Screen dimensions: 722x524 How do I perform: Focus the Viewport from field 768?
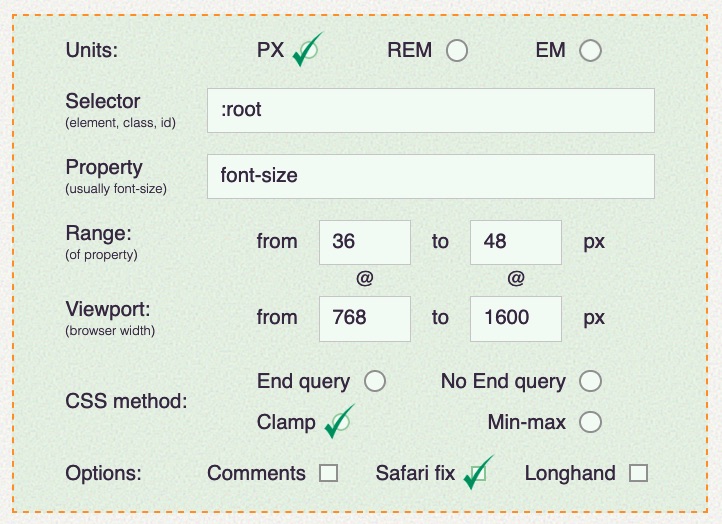click(x=364, y=318)
